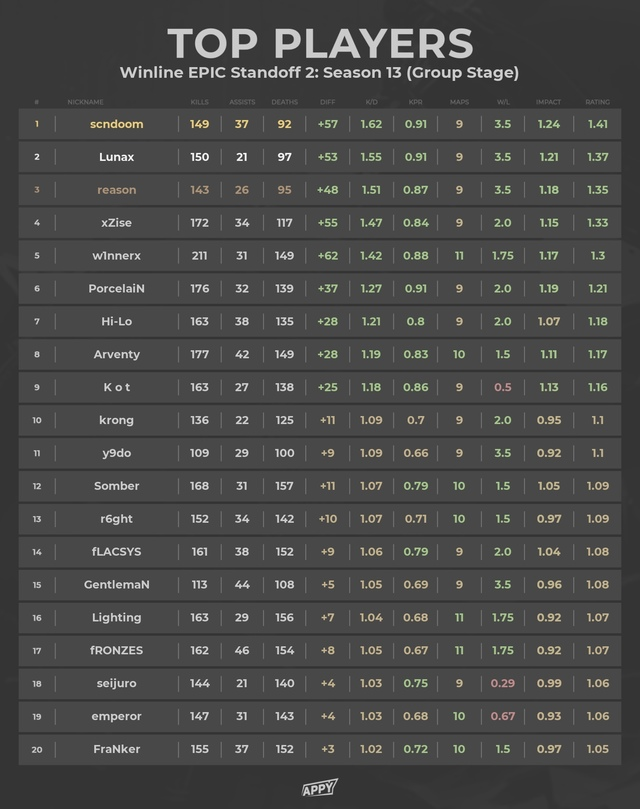Click w1nnerx's kills value 211
This screenshot has height=809, width=640.
click(200, 256)
